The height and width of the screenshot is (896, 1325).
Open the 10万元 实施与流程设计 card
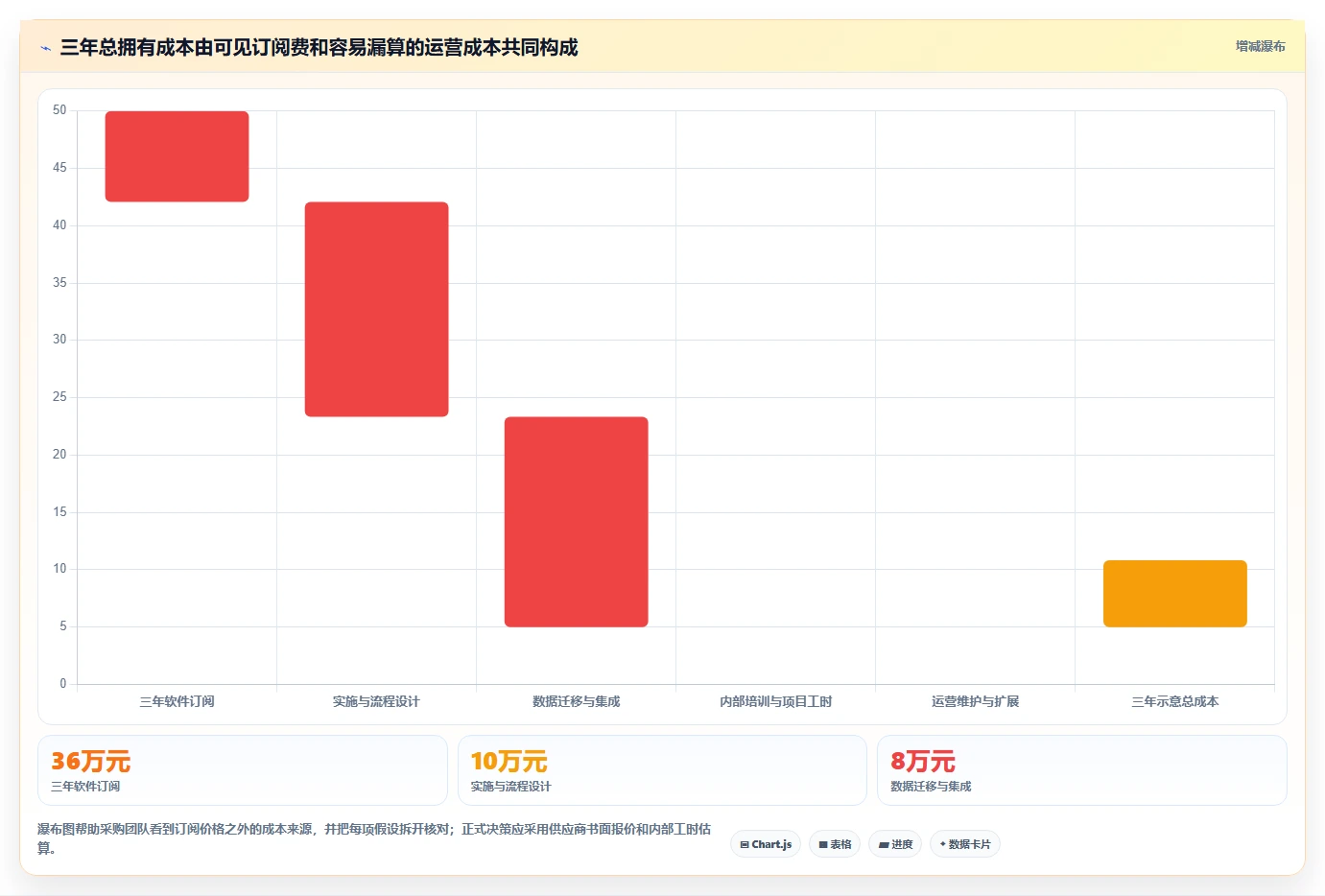[x=662, y=770]
